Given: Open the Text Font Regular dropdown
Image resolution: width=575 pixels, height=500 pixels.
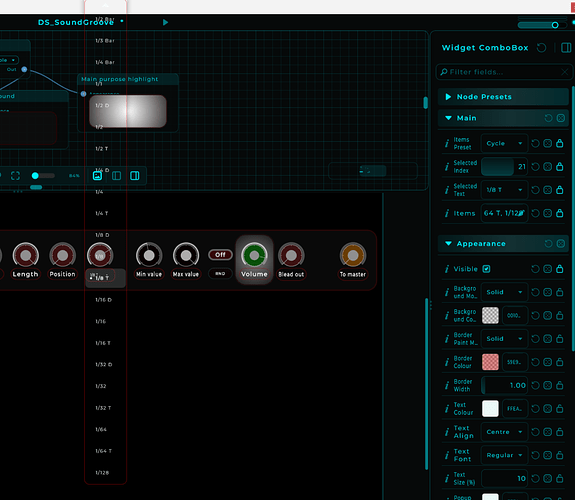Looking at the screenshot, I should pos(504,455).
